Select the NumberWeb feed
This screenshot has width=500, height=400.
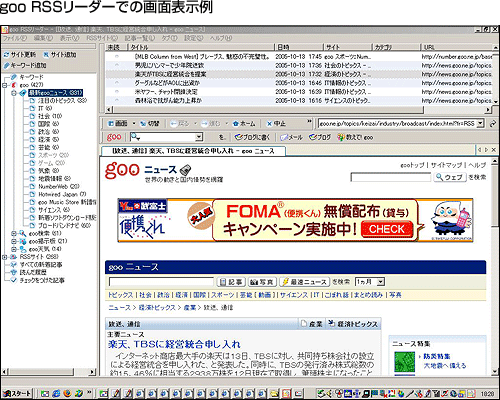tap(59, 186)
